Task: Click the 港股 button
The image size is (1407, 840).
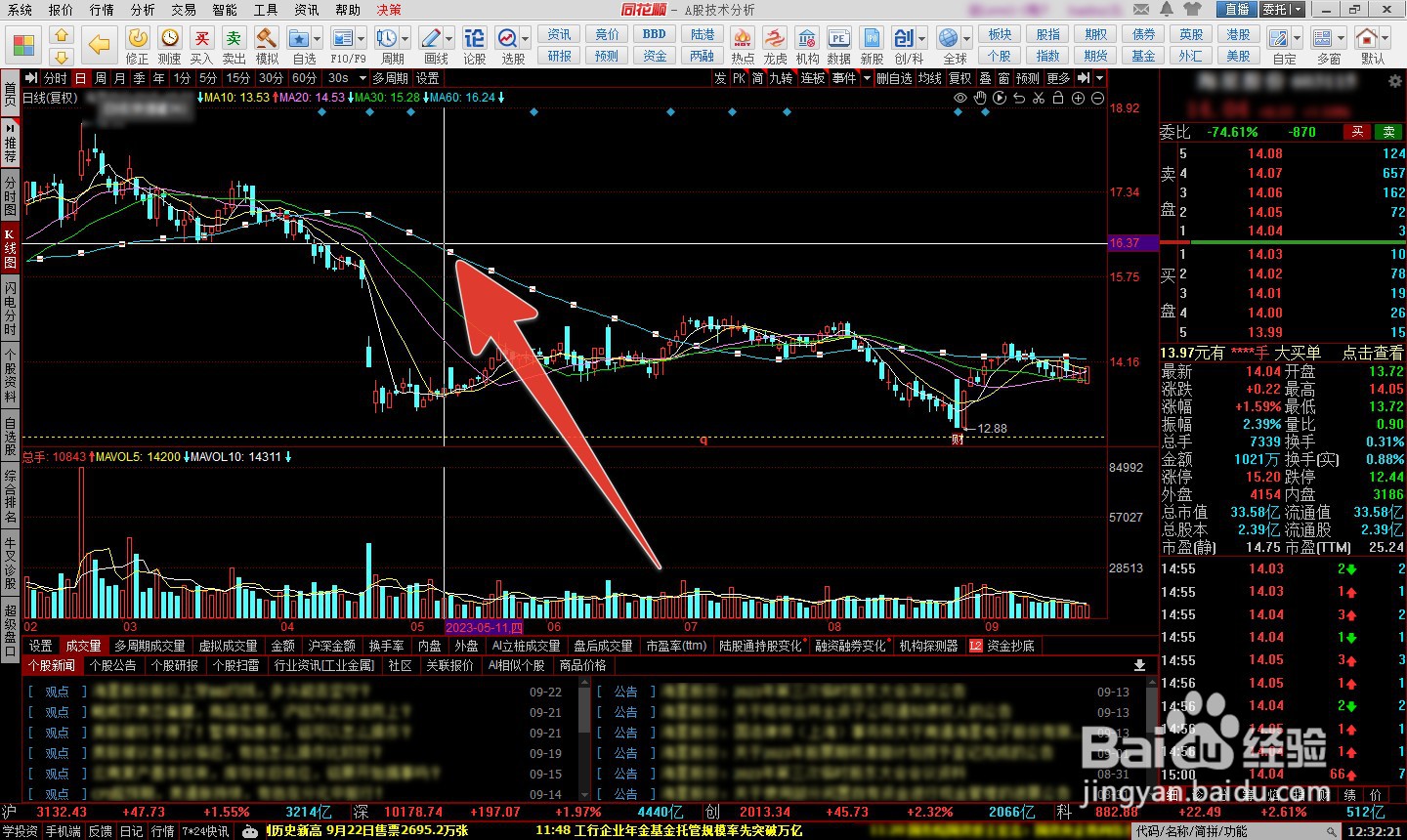Action: pos(1239,34)
